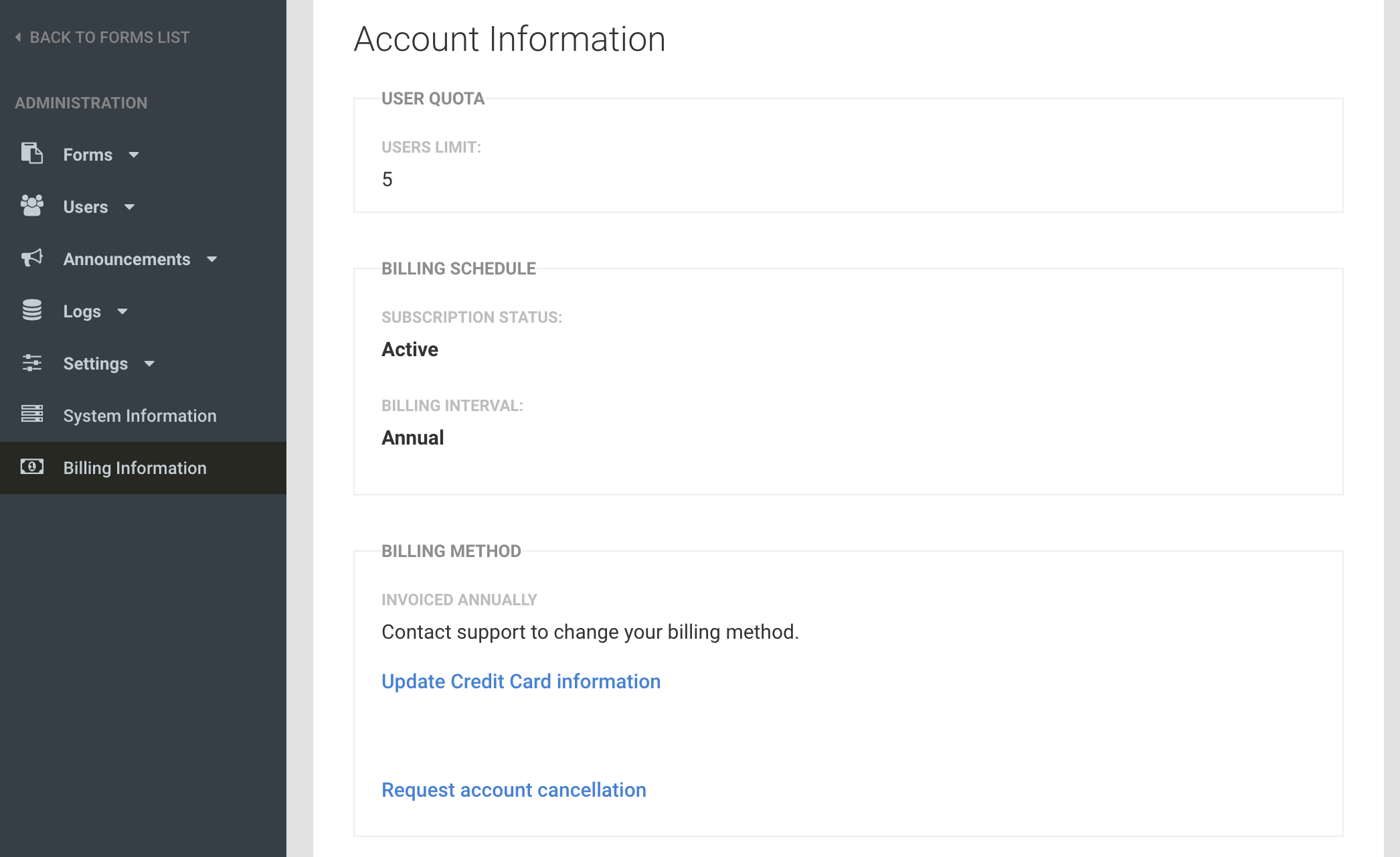The image size is (1400, 857).
Task: Click the Users group icon
Action: pos(31,206)
